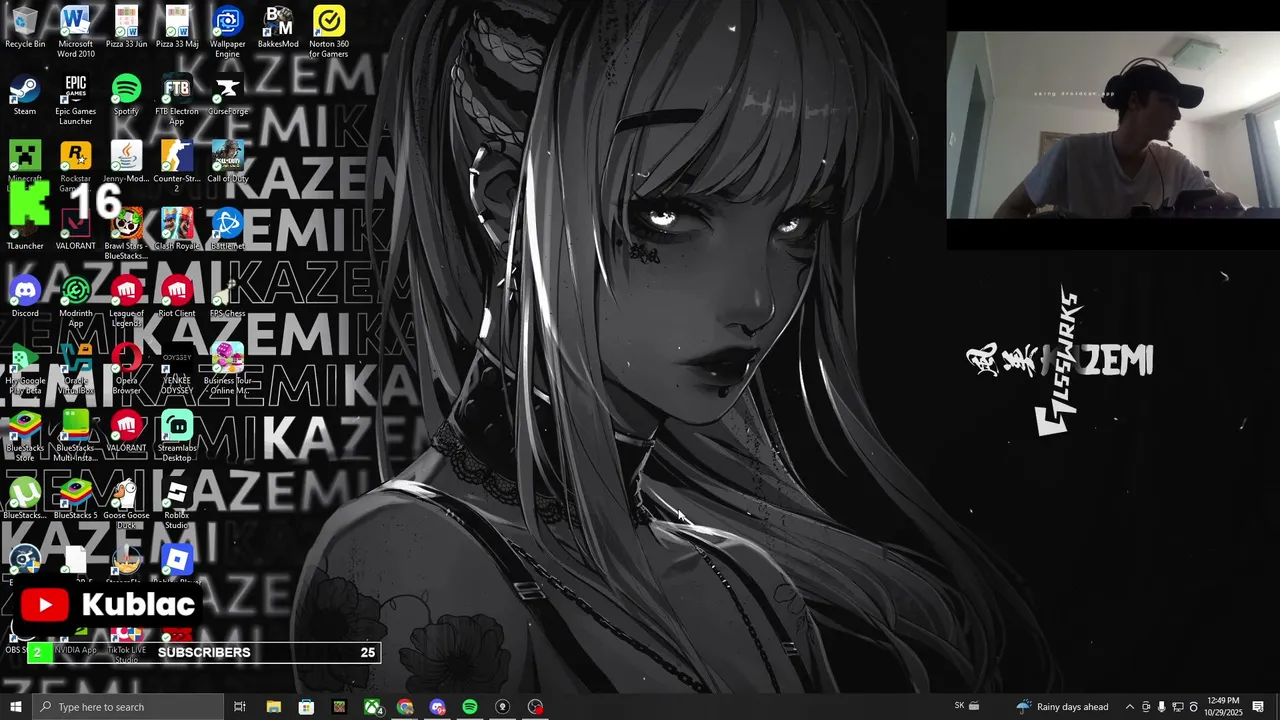Click the taskbar search box

(x=128, y=707)
